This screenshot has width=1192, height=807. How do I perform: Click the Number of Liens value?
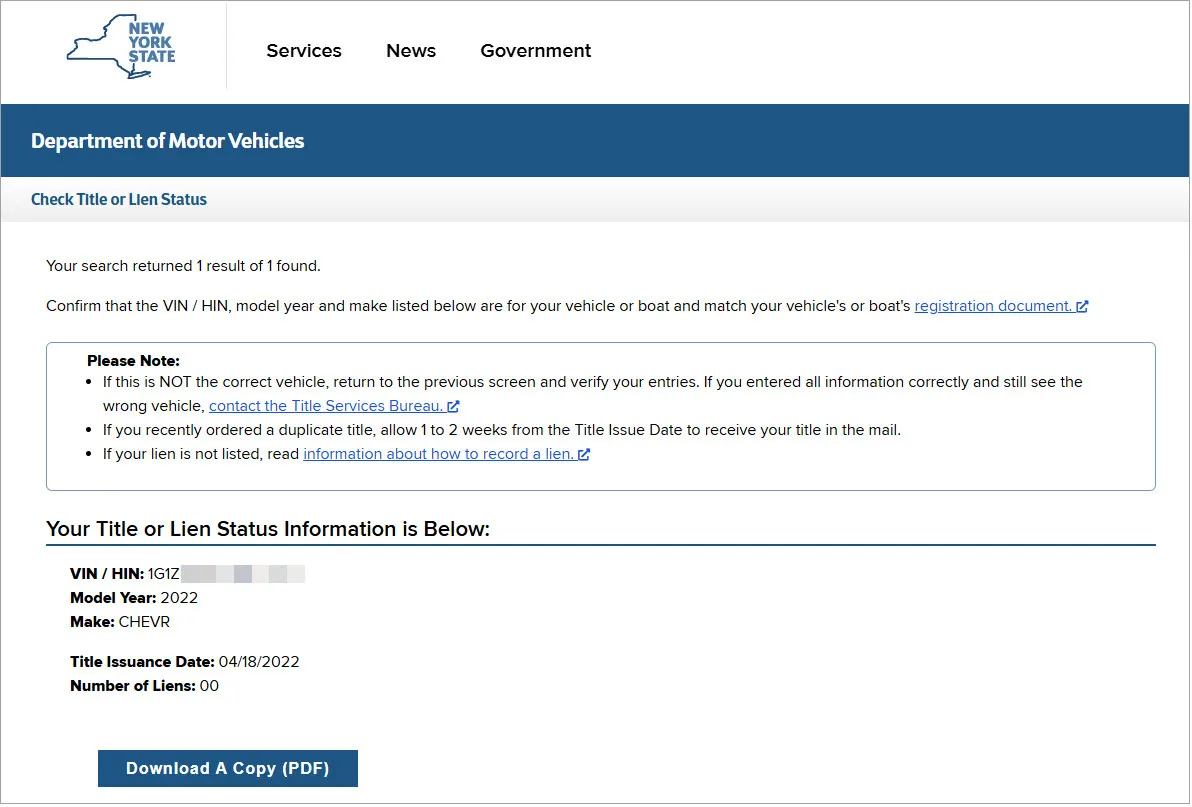(x=207, y=686)
